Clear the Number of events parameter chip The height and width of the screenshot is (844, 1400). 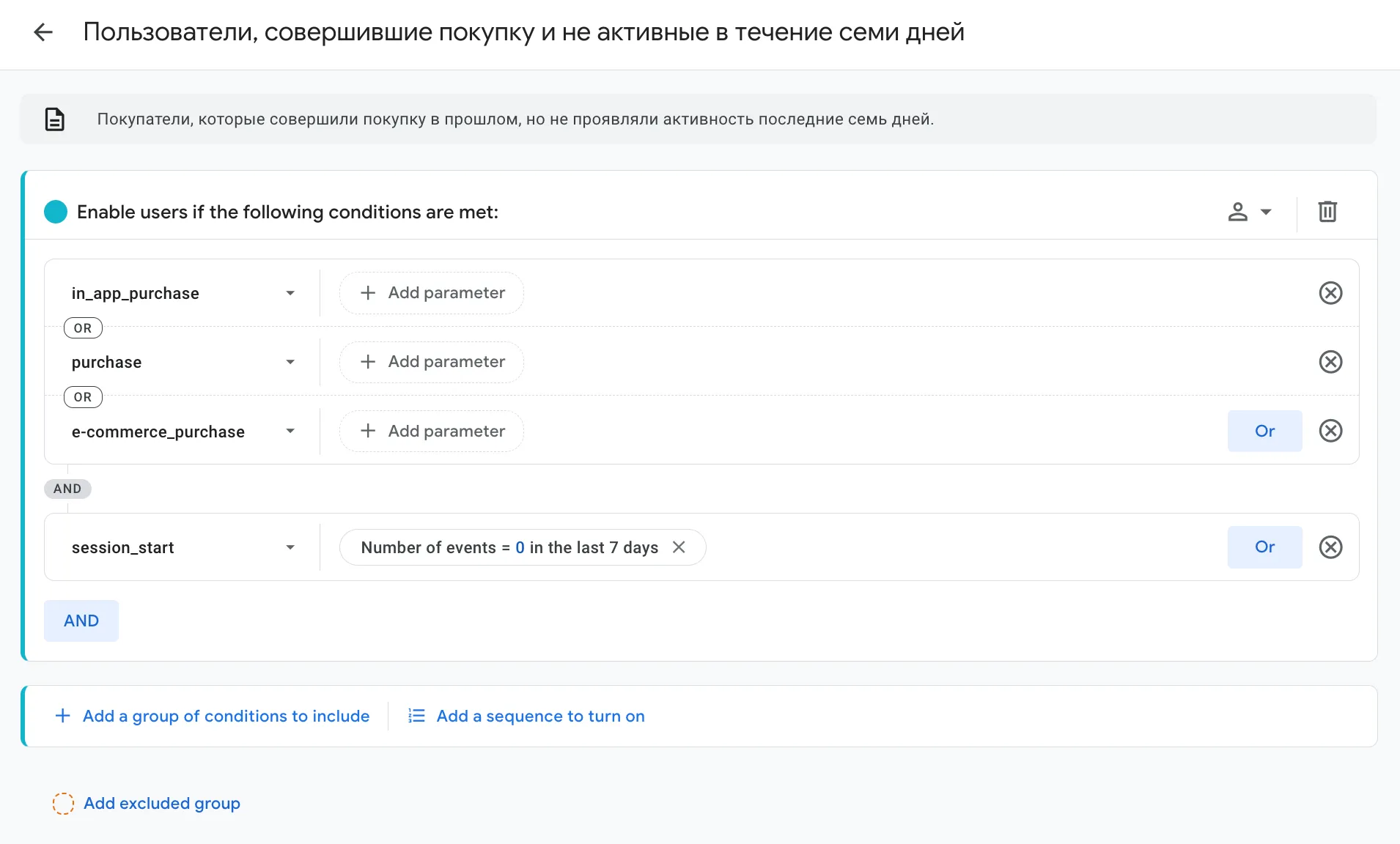(679, 547)
